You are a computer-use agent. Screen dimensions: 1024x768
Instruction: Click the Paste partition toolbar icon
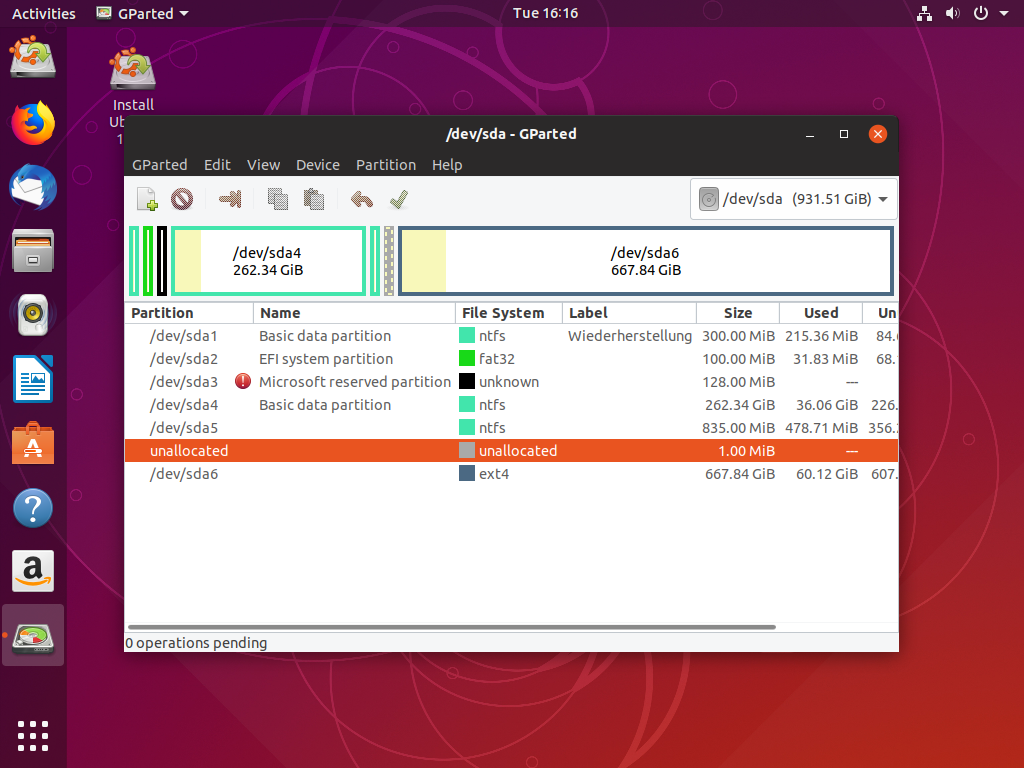coord(314,199)
